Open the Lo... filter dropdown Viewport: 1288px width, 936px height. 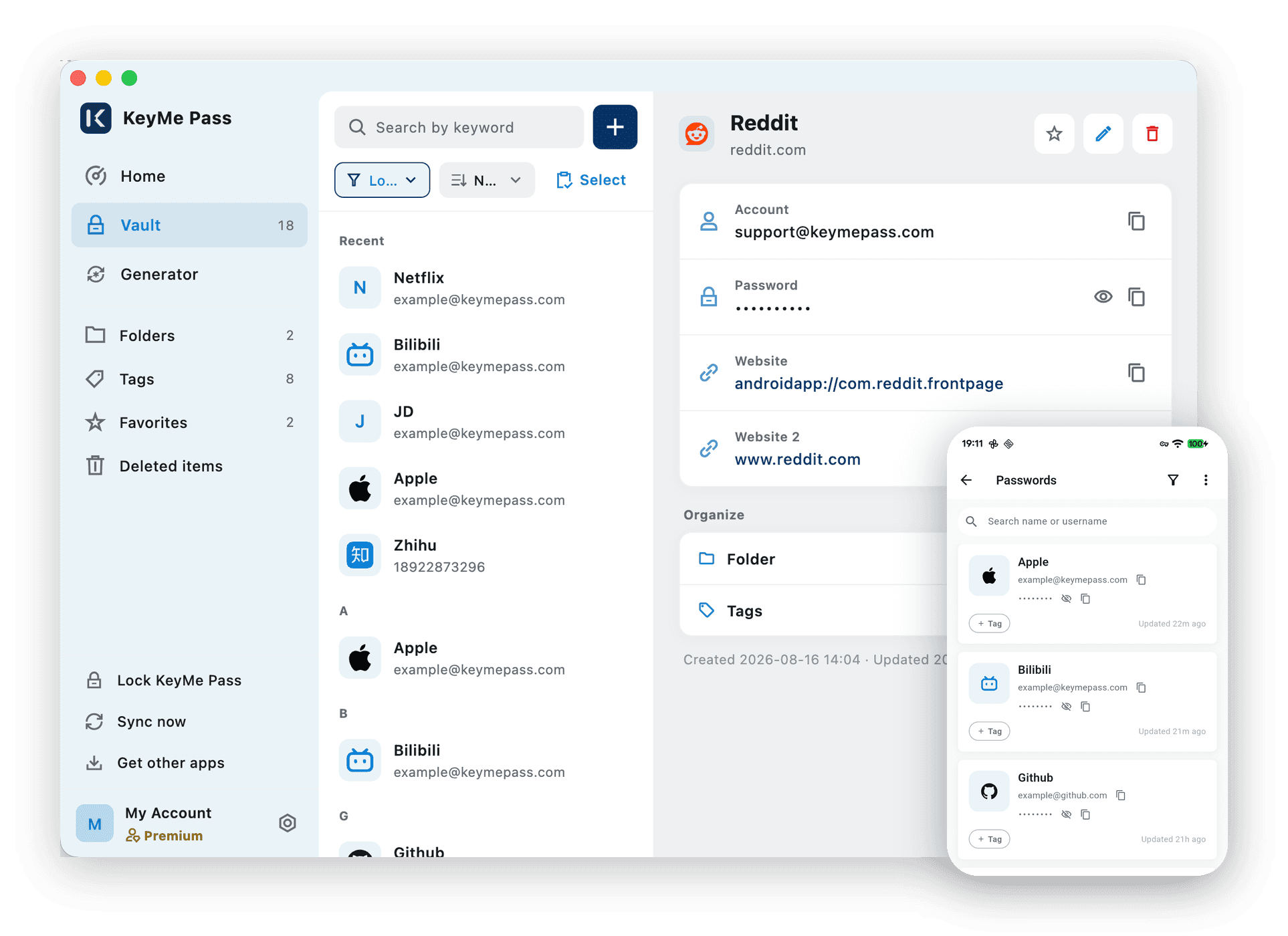pyautogui.click(x=382, y=180)
